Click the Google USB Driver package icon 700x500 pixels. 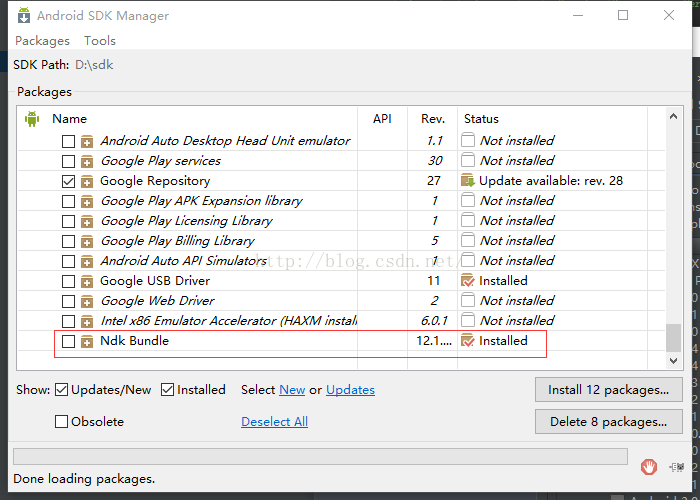point(87,281)
